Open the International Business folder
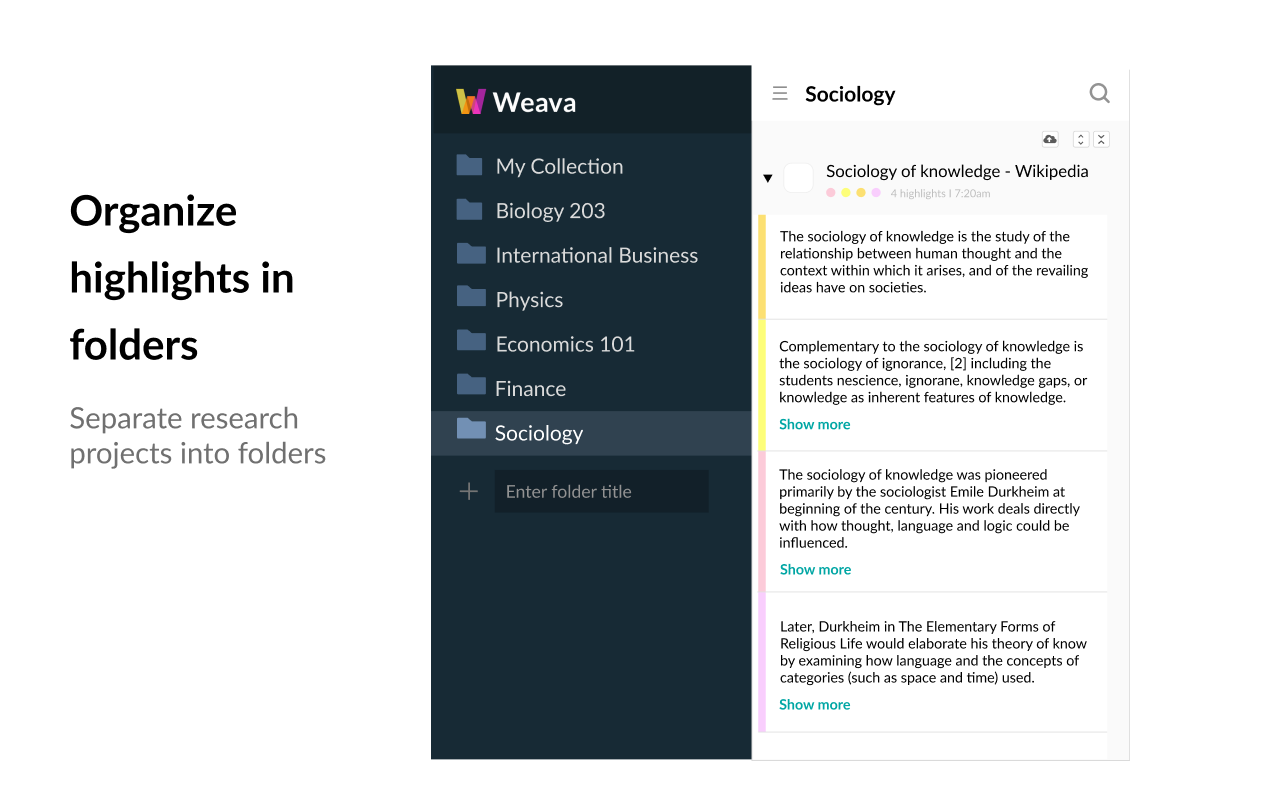 pos(596,255)
